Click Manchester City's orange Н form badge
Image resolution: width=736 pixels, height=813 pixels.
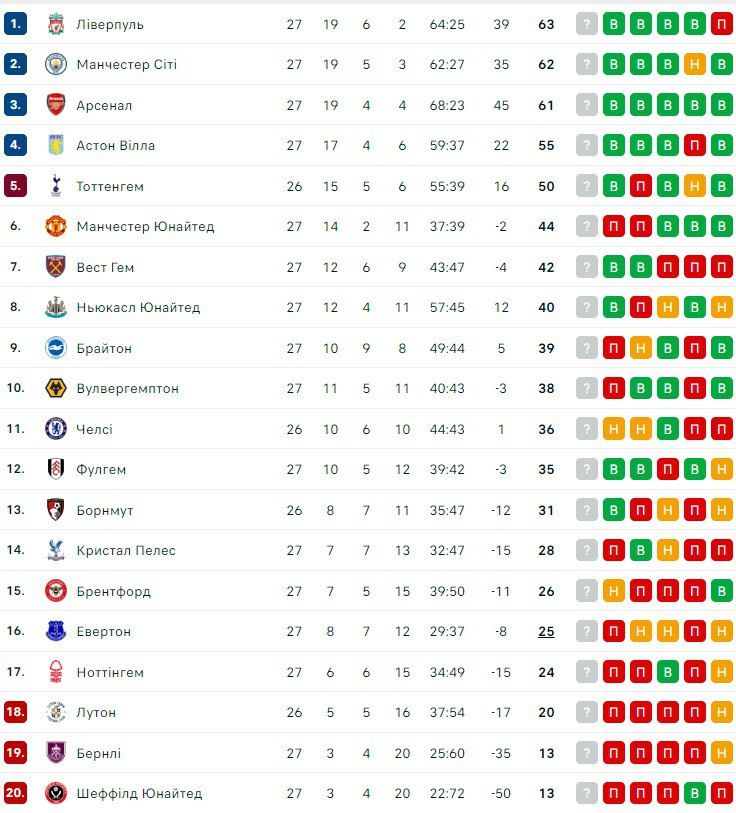(695, 64)
